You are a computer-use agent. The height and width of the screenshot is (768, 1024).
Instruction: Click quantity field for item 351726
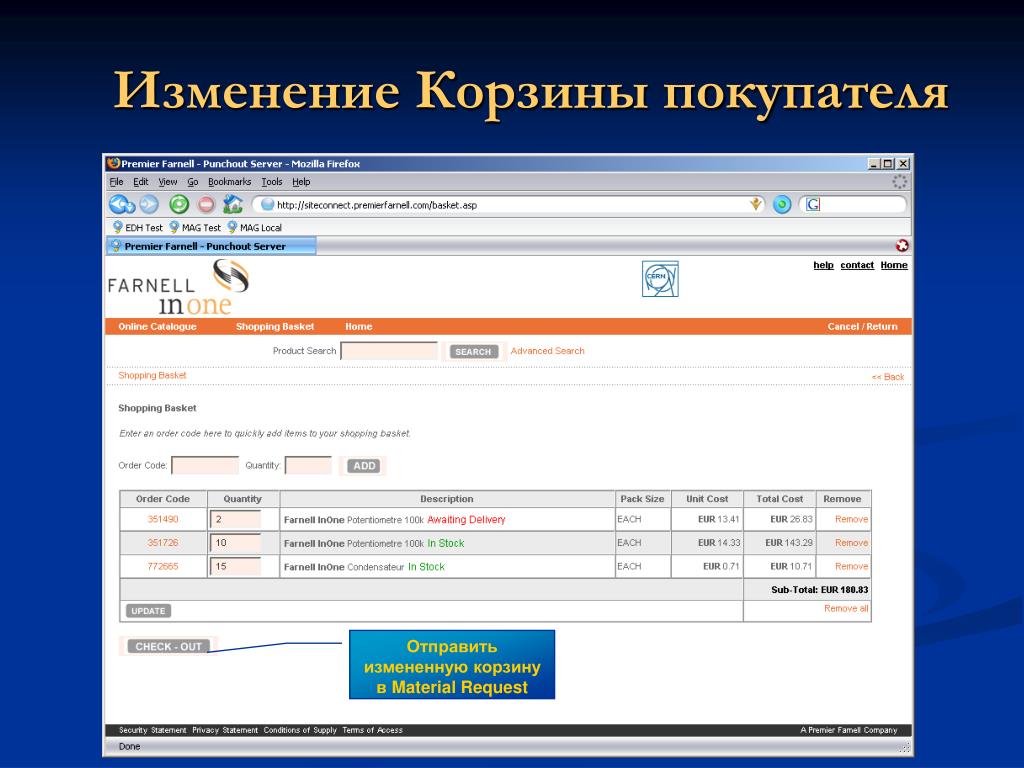pos(235,543)
